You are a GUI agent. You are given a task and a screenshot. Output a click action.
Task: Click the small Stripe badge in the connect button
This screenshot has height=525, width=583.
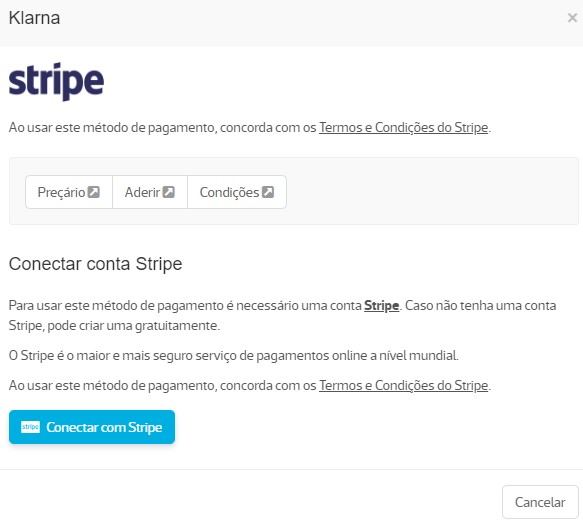tap(30, 427)
